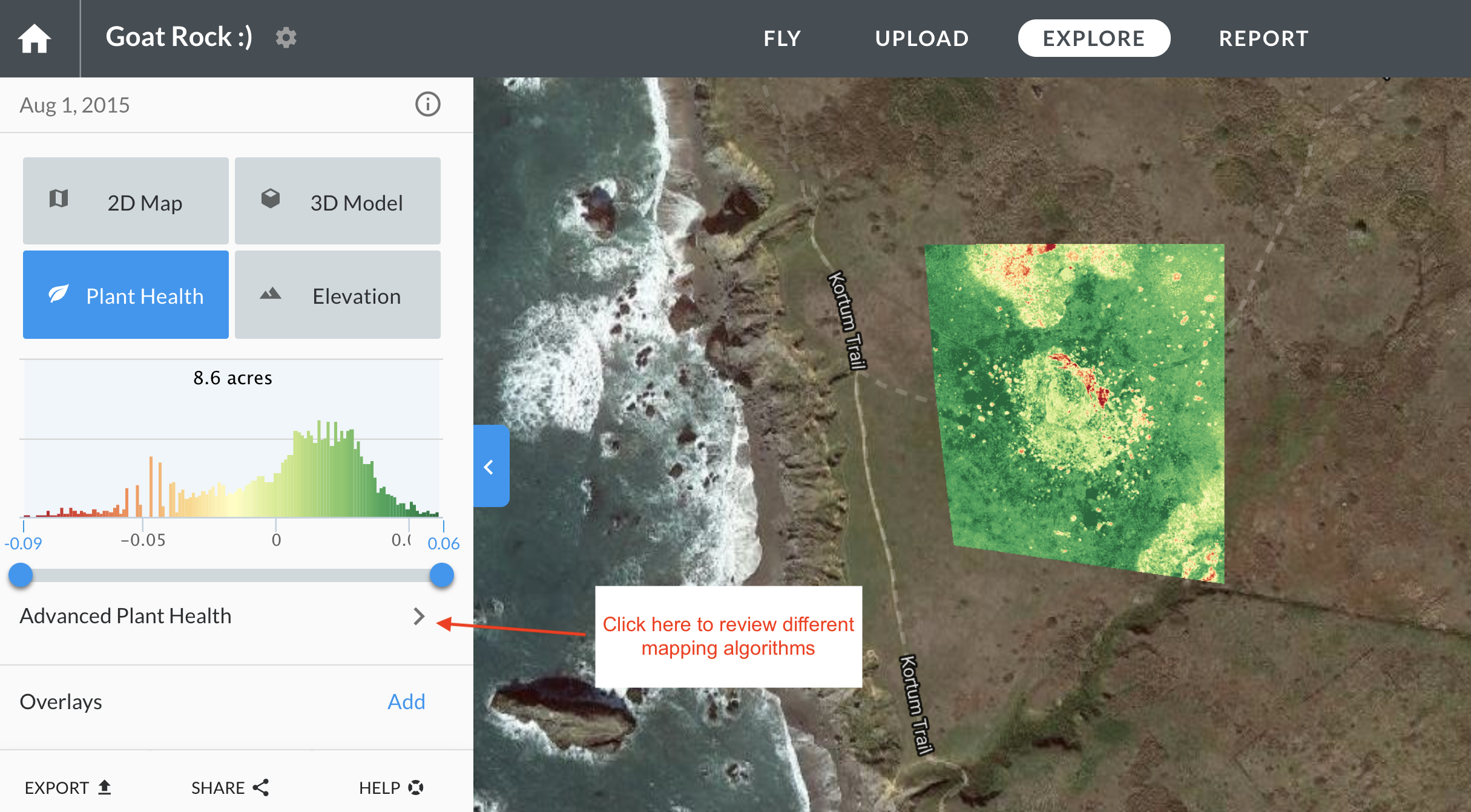
Task: Collapse the side panel arrow tab
Action: click(x=490, y=466)
